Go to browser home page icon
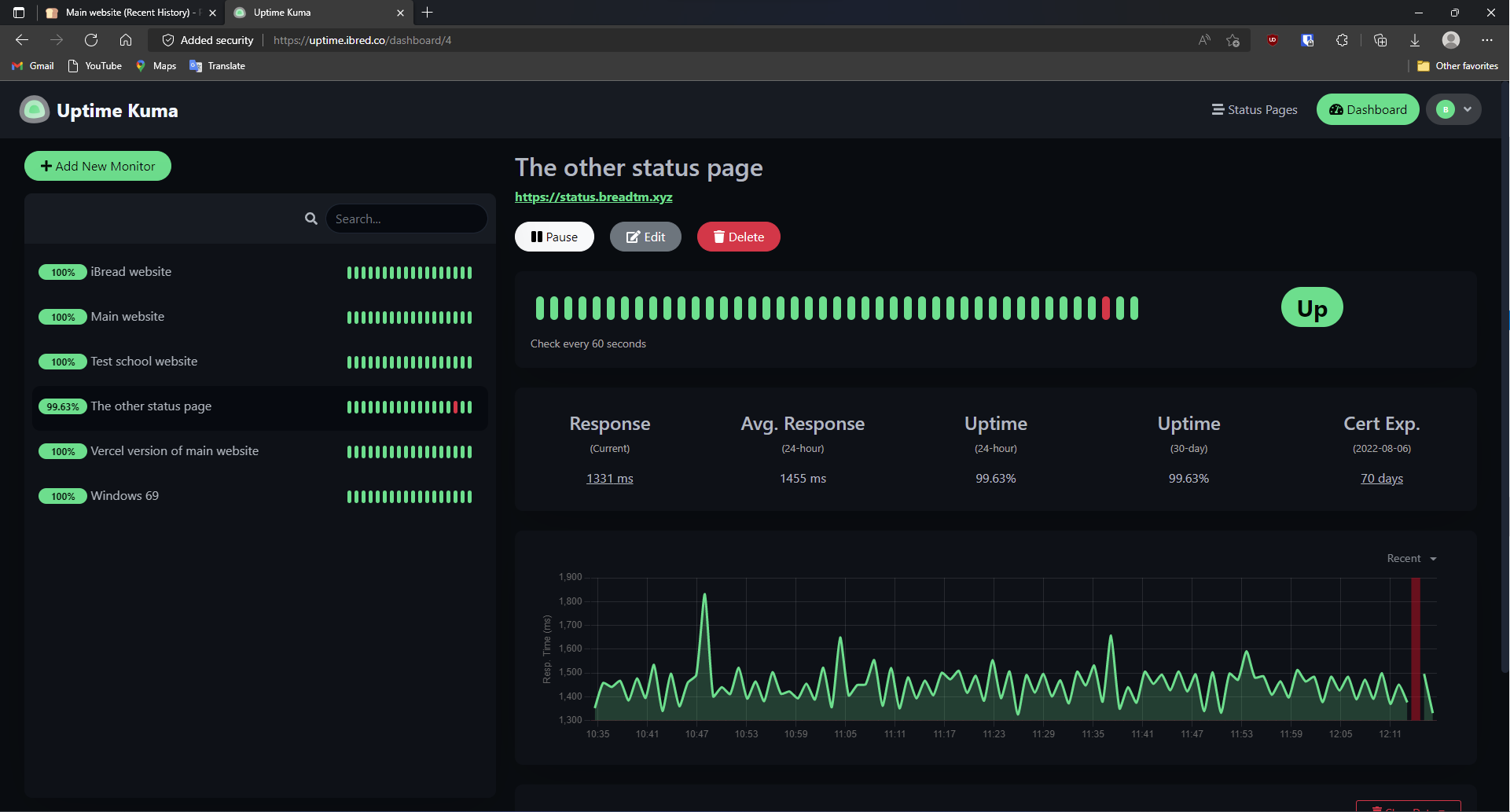The image size is (1510, 812). (x=126, y=40)
